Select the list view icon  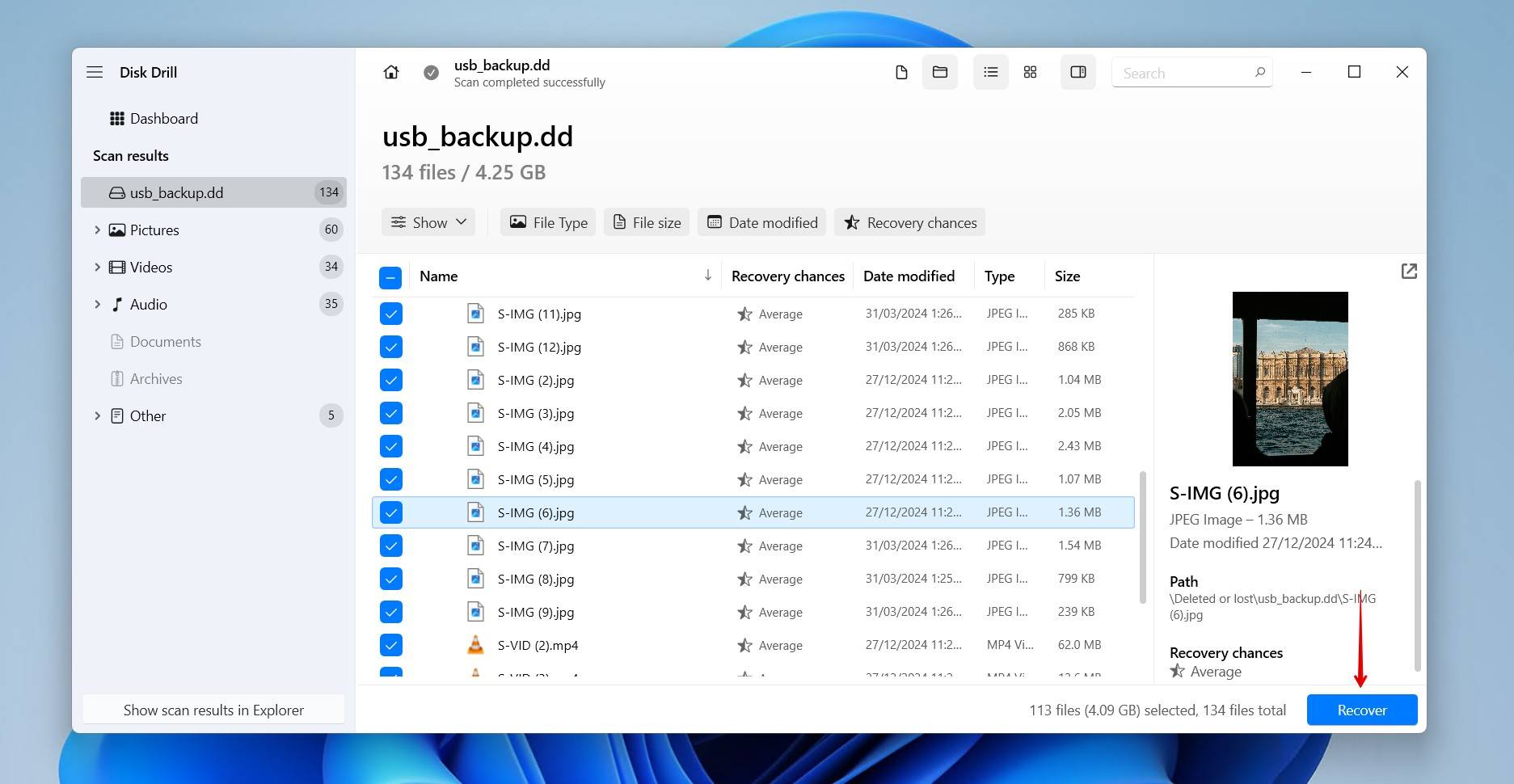click(x=990, y=72)
